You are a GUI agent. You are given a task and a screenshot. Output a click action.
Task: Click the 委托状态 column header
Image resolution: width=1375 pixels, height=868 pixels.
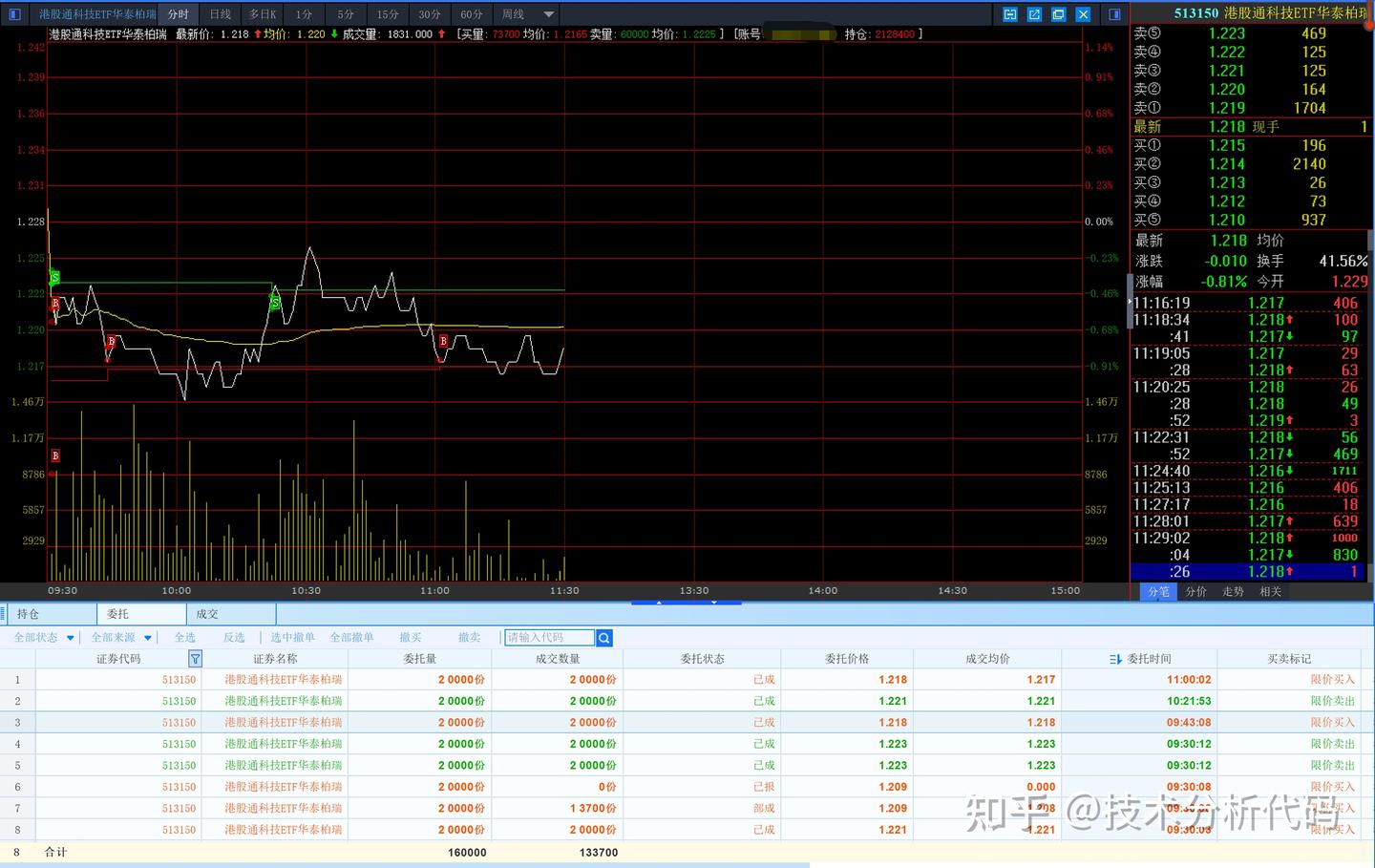[702, 659]
